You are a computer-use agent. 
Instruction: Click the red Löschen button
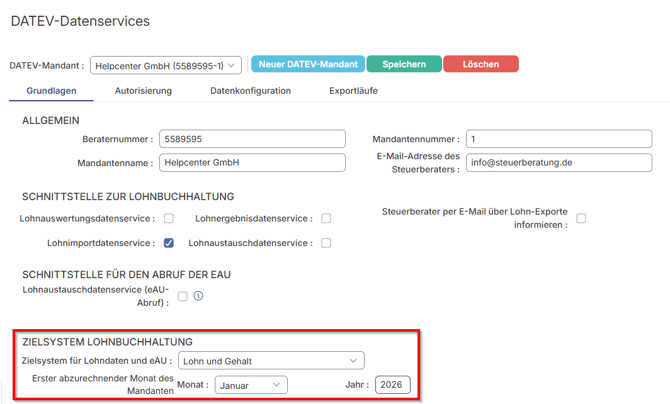(480, 64)
